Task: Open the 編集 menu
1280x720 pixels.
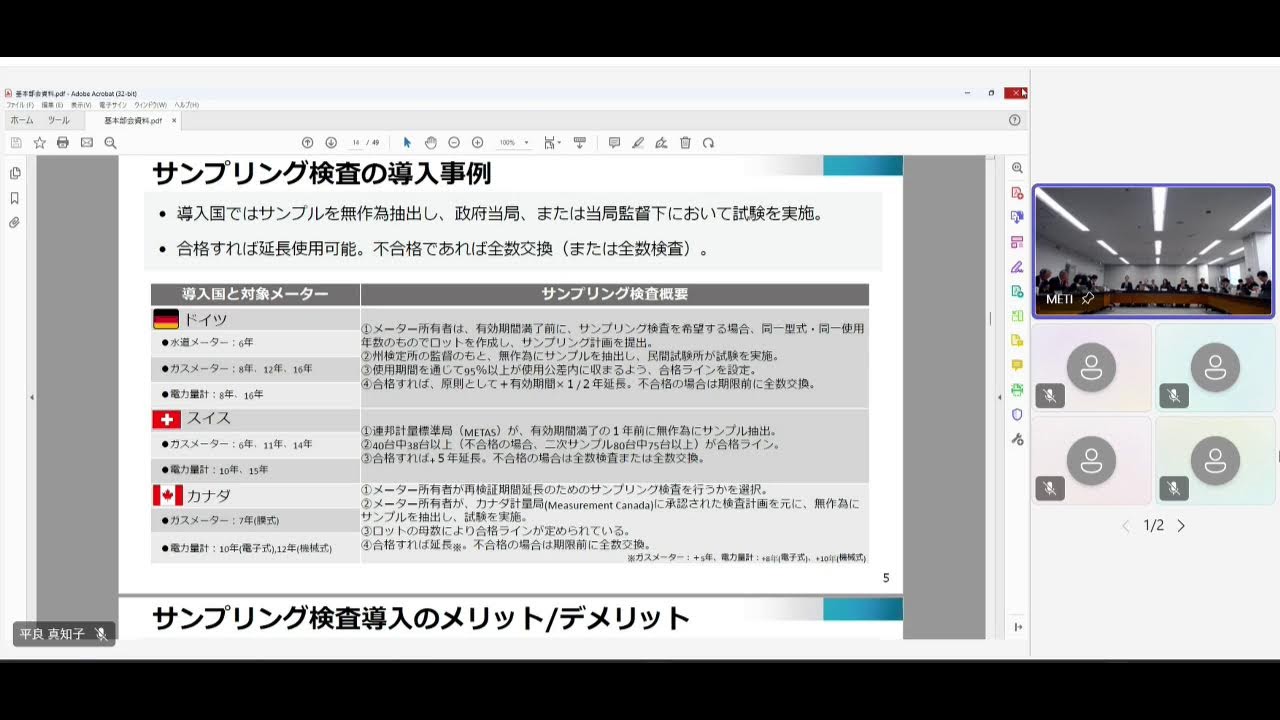Action: (x=52, y=105)
